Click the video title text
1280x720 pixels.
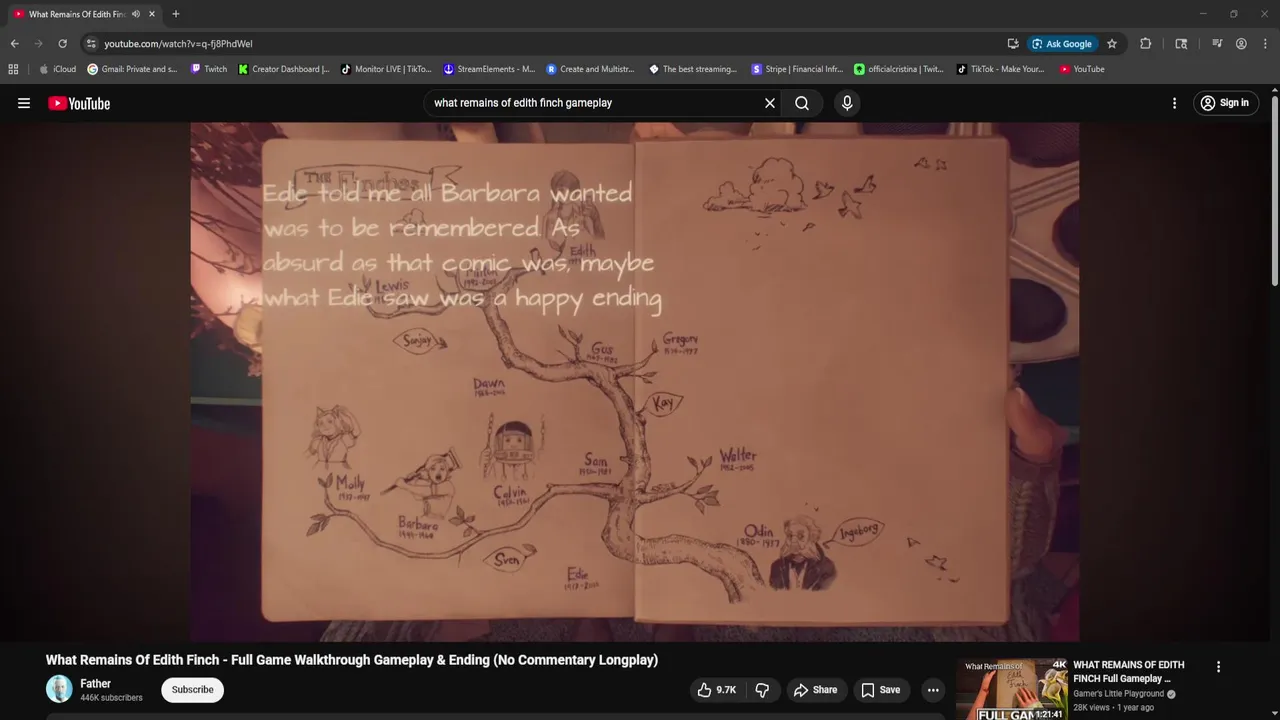(352, 660)
